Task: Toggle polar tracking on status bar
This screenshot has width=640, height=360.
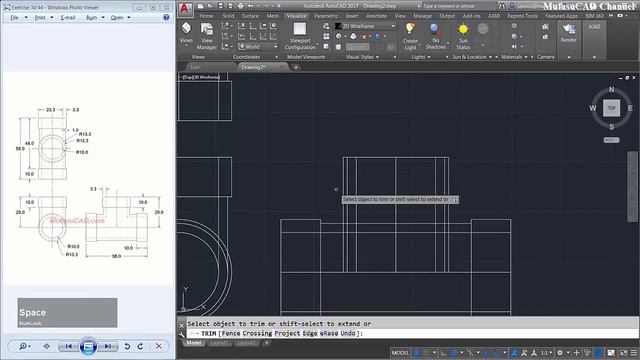Action: point(453,353)
